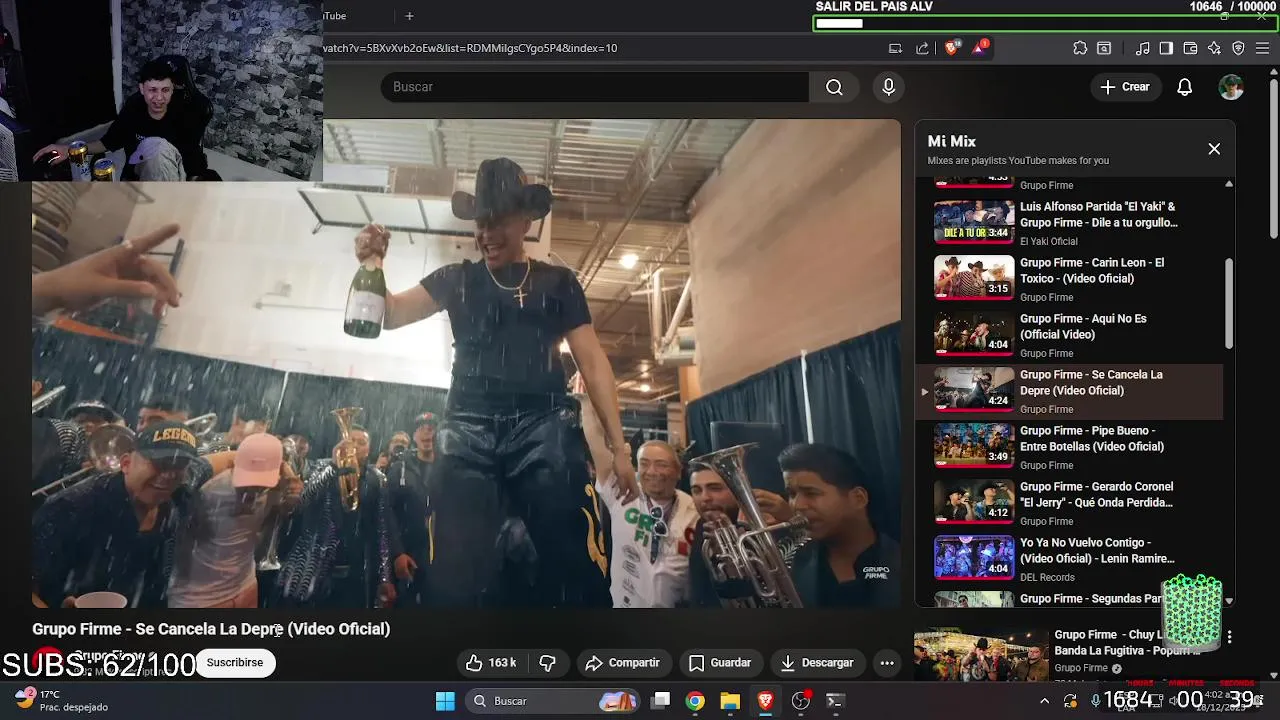Open the weather widget showing 17°C
Image resolution: width=1280 pixels, height=720 pixels.
[60, 700]
